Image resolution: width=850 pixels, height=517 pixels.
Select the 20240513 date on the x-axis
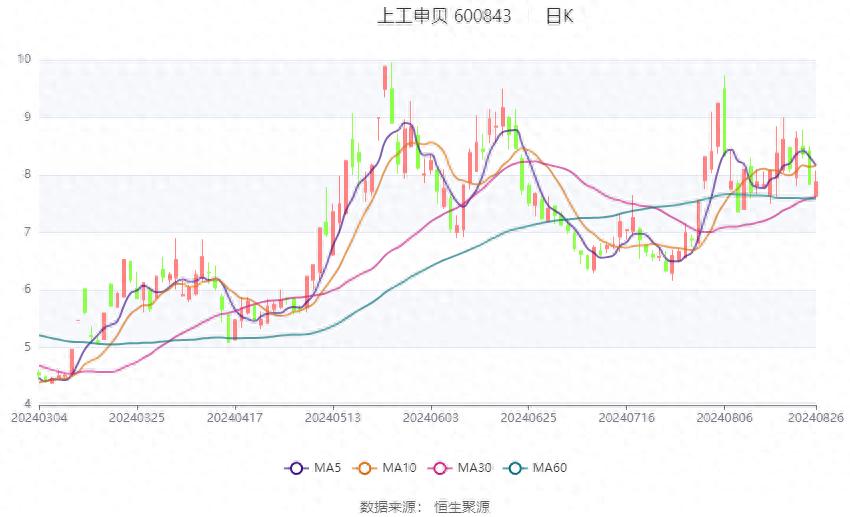coord(332,417)
